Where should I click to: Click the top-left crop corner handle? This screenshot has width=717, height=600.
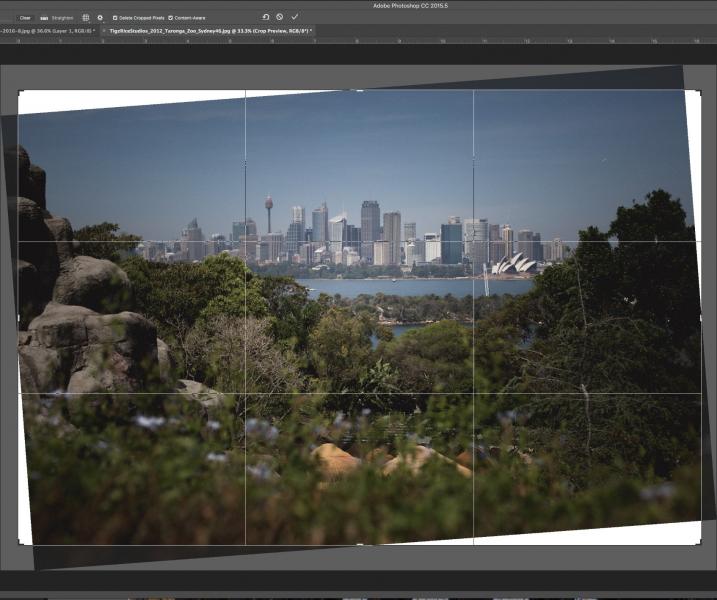pos(20,92)
